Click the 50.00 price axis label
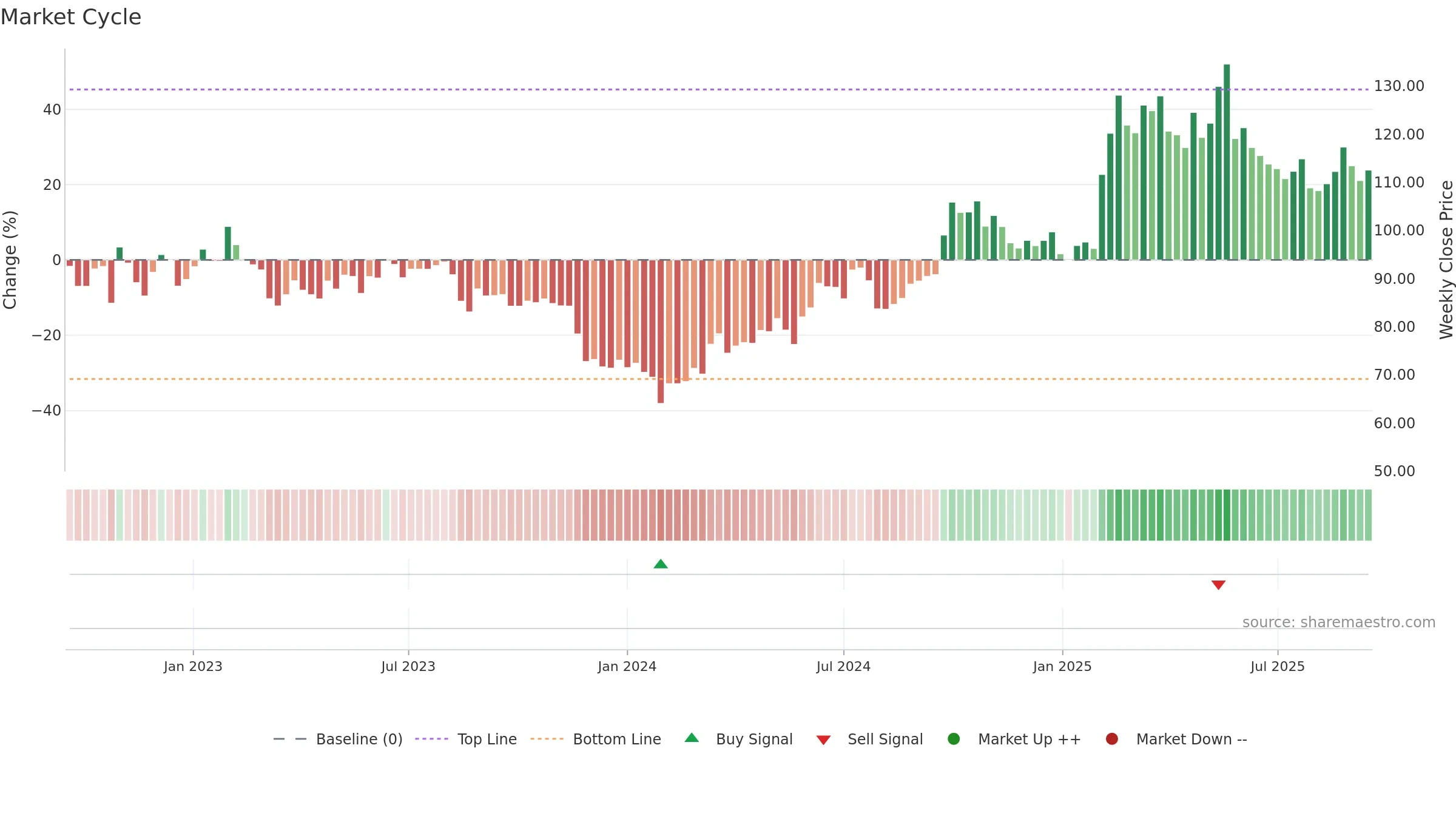The width and height of the screenshot is (1456, 819). 1394,471
